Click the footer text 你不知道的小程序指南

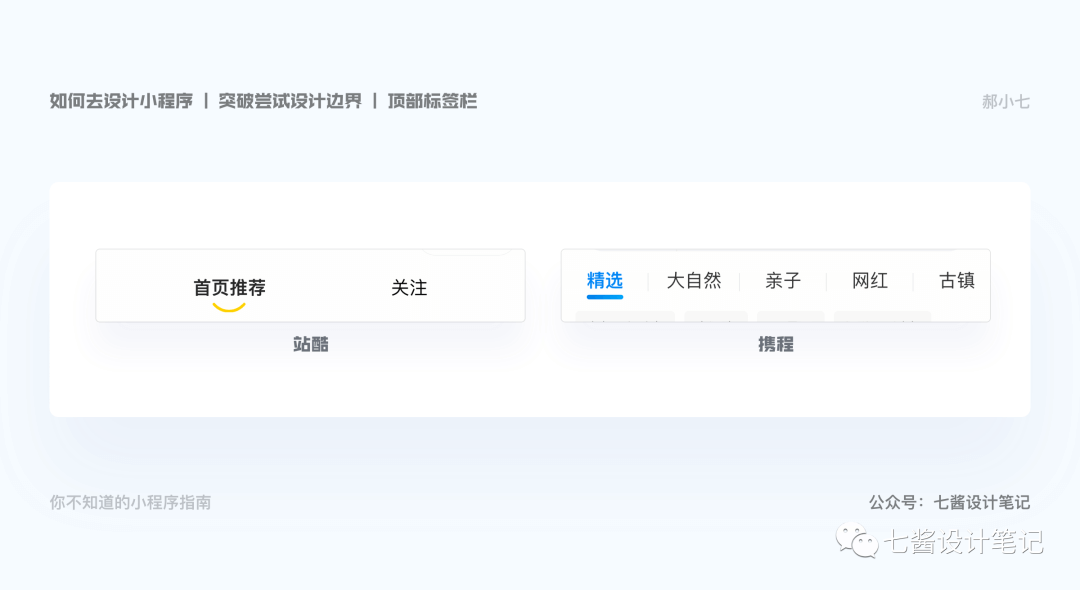coord(130,503)
